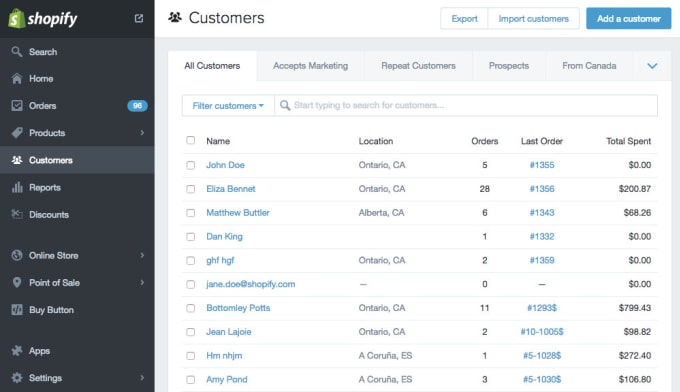This screenshot has width=680, height=392.
Task: Click the Add a customer button
Action: 628,19
